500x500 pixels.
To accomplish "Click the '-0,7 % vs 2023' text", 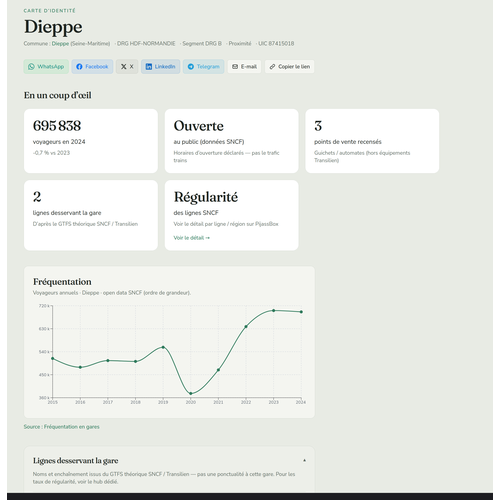I will (51, 153).
